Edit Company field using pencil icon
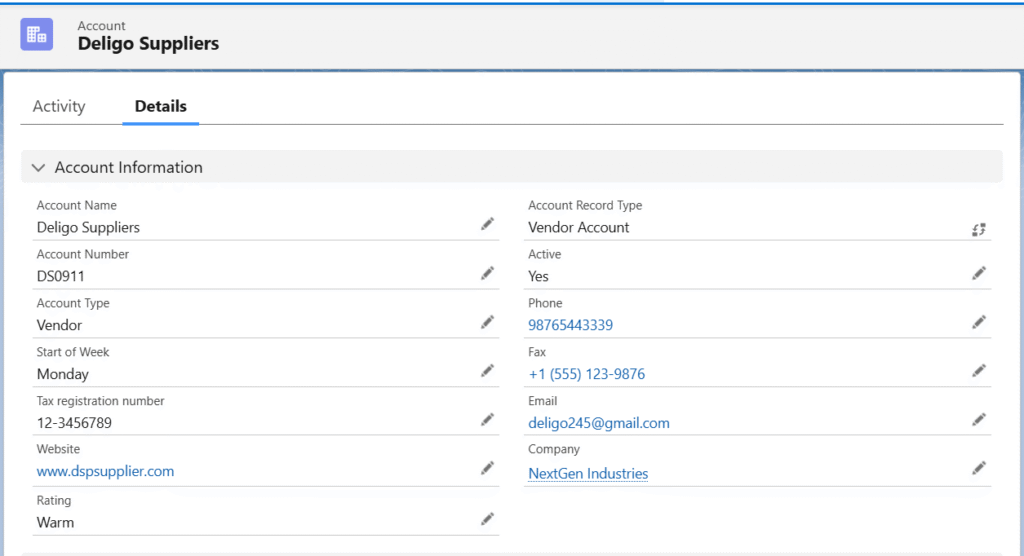This screenshot has width=1024, height=556. [x=979, y=469]
